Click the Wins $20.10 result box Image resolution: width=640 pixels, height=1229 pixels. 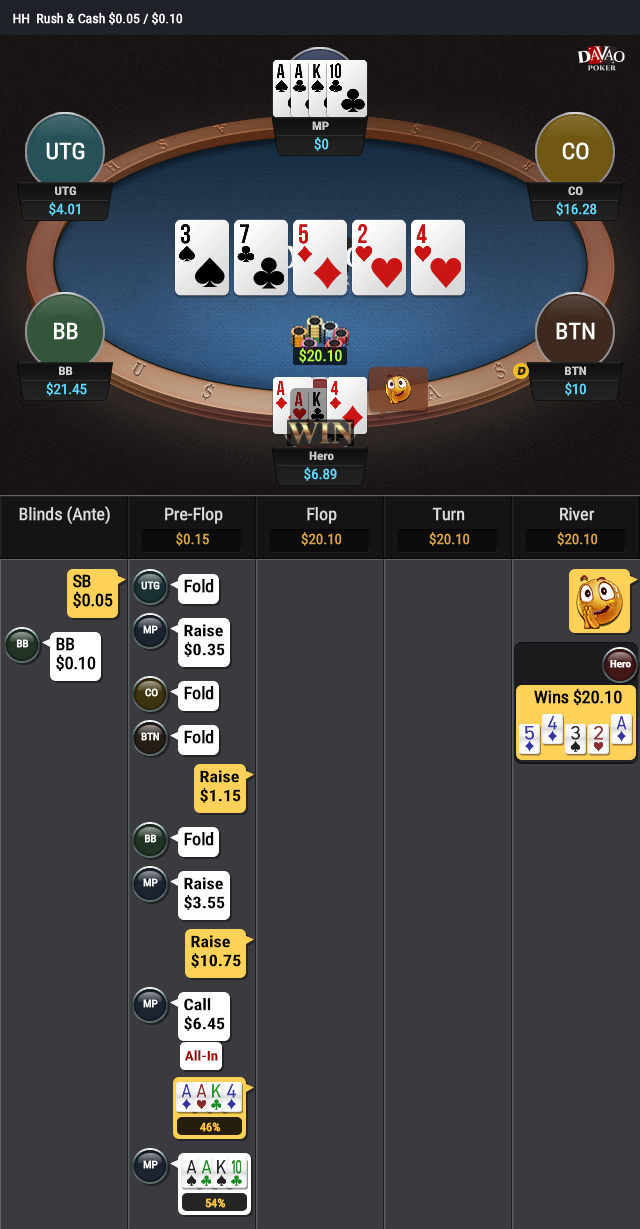pyautogui.click(x=576, y=723)
